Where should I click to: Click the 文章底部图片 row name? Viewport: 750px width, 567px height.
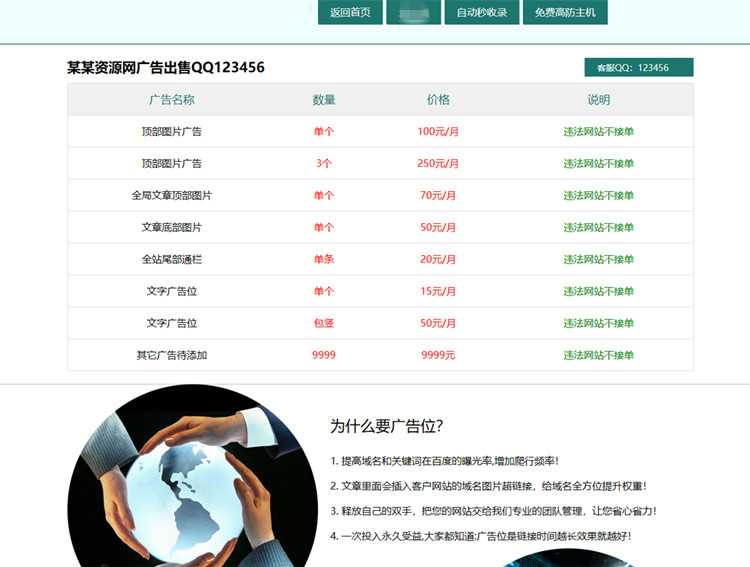(x=172, y=227)
